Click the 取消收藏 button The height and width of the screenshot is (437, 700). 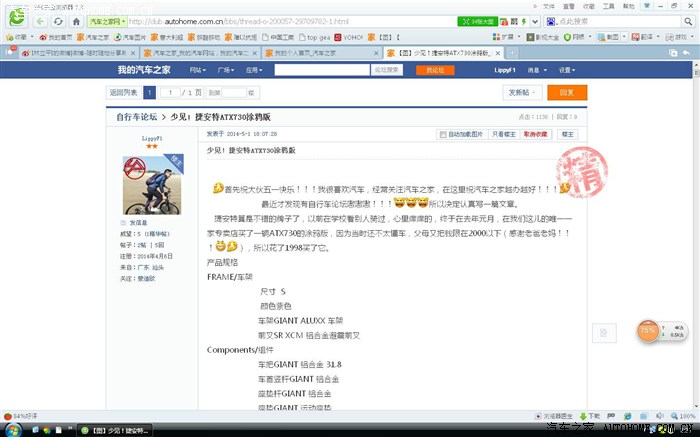click(535, 133)
